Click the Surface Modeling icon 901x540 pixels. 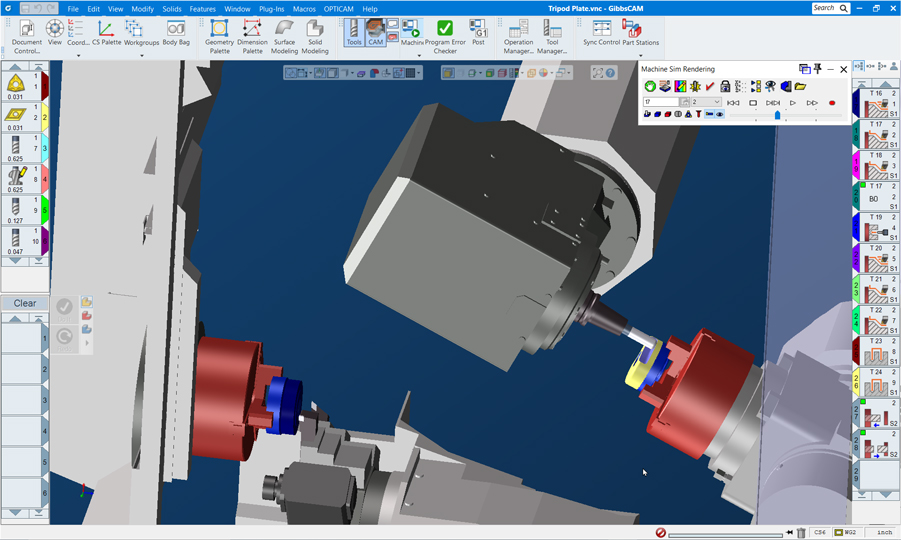[285, 35]
